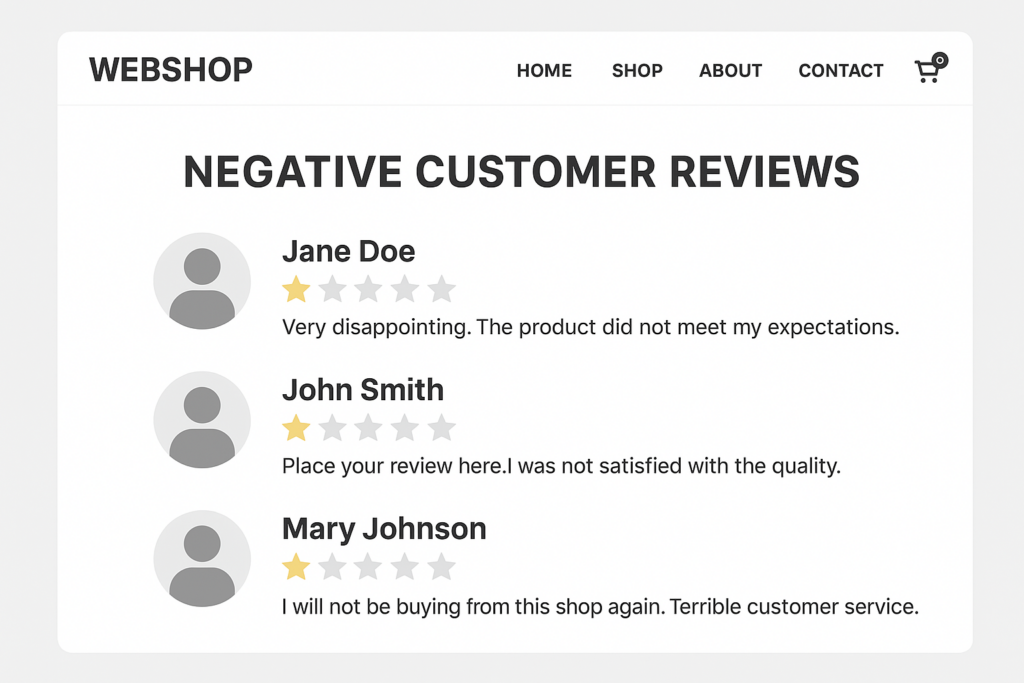Click second star in Mary Johnson's rating

[x=332, y=567]
